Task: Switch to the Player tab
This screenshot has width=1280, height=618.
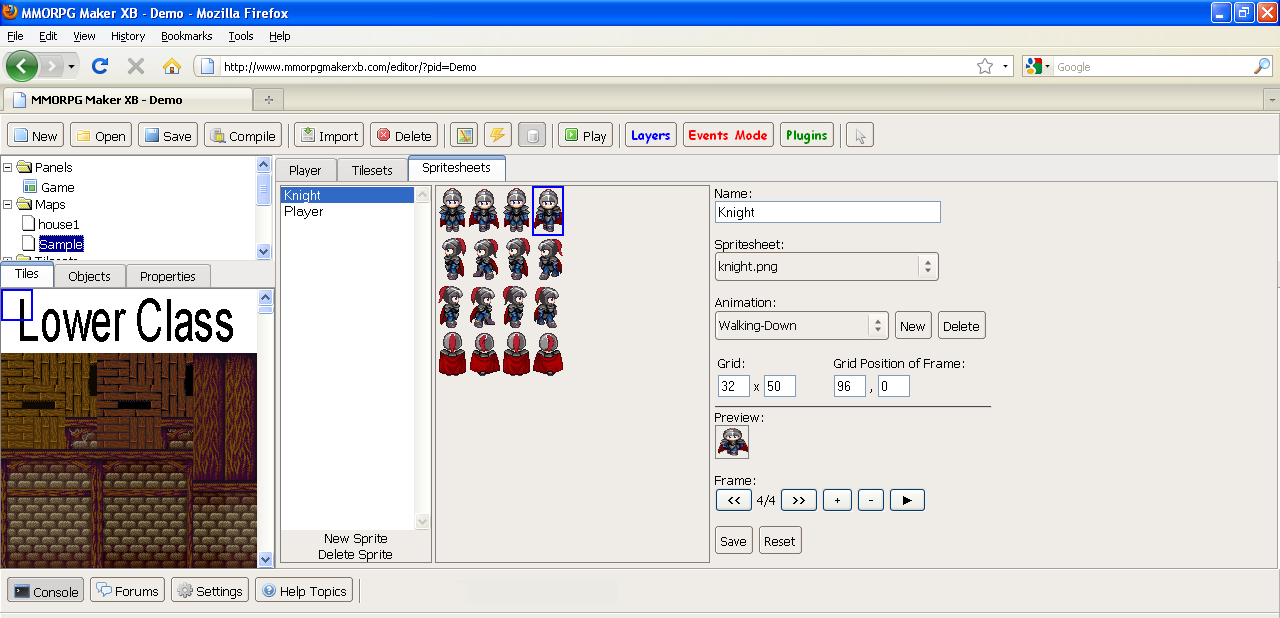Action: tap(305, 170)
